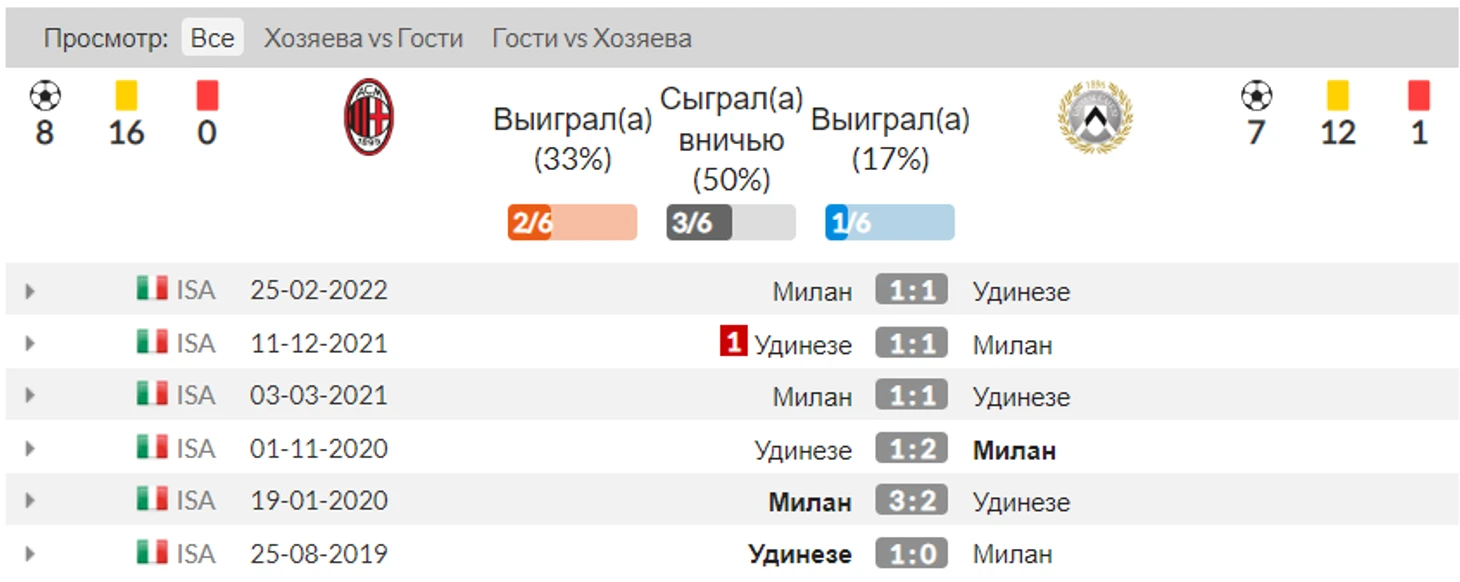The height and width of the screenshot is (582, 1460).
Task: Switch to "Гости vs Хозяева" filter
Action: pos(591,39)
